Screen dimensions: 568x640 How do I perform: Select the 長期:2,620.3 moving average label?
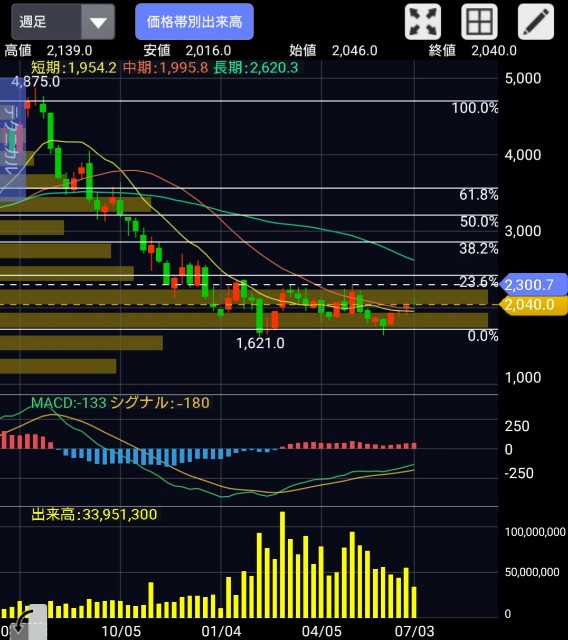tap(256, 67)
